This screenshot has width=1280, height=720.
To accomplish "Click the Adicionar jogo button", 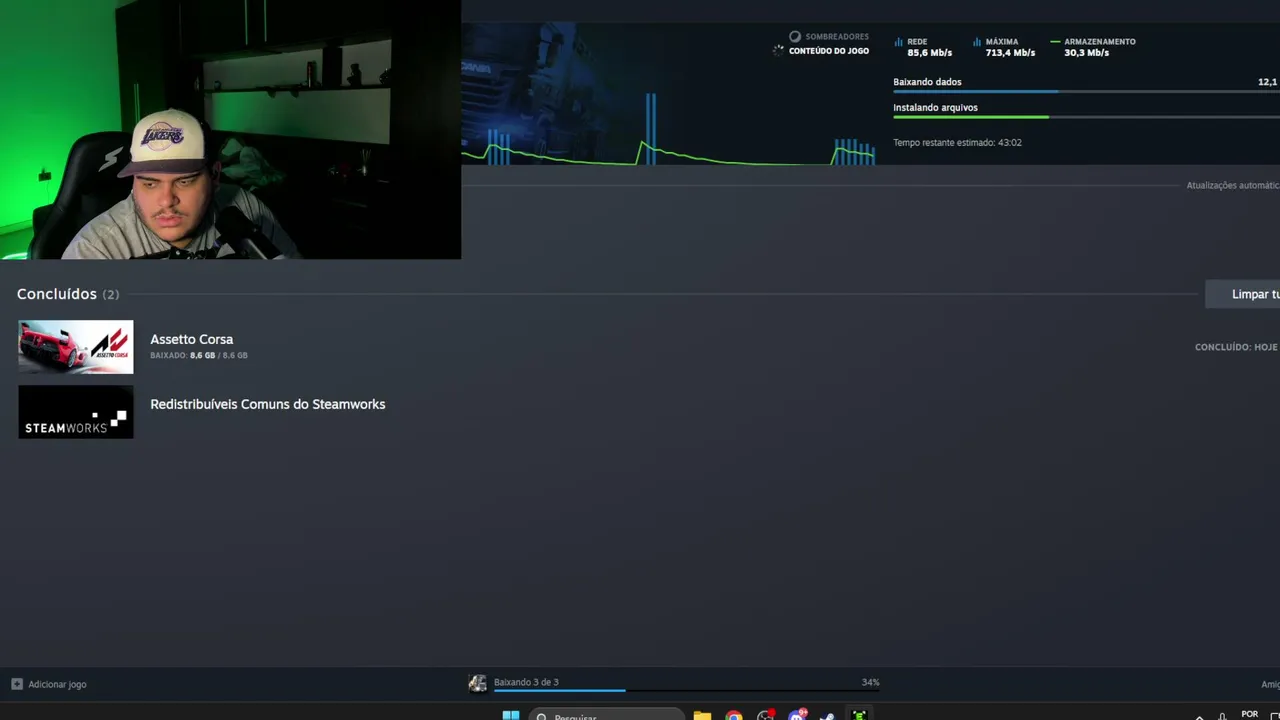I will click(x=49, y=684).
